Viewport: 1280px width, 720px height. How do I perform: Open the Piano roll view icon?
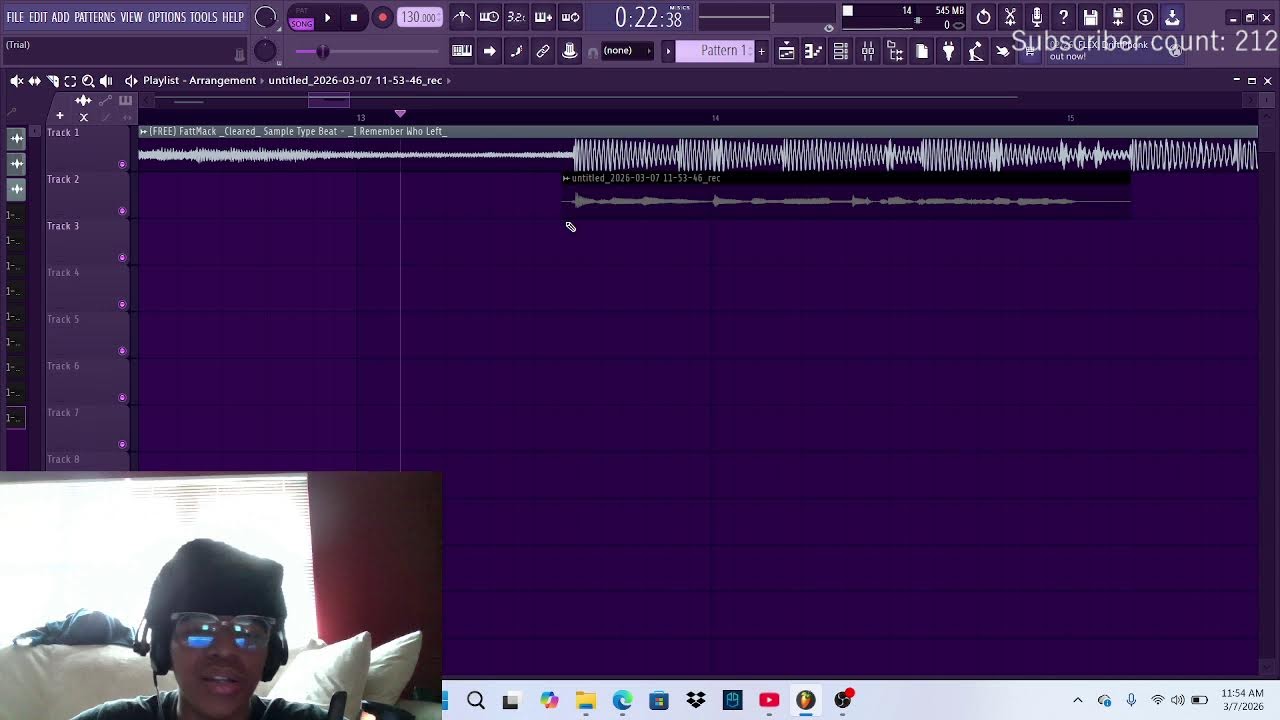[x=814, y=51]
